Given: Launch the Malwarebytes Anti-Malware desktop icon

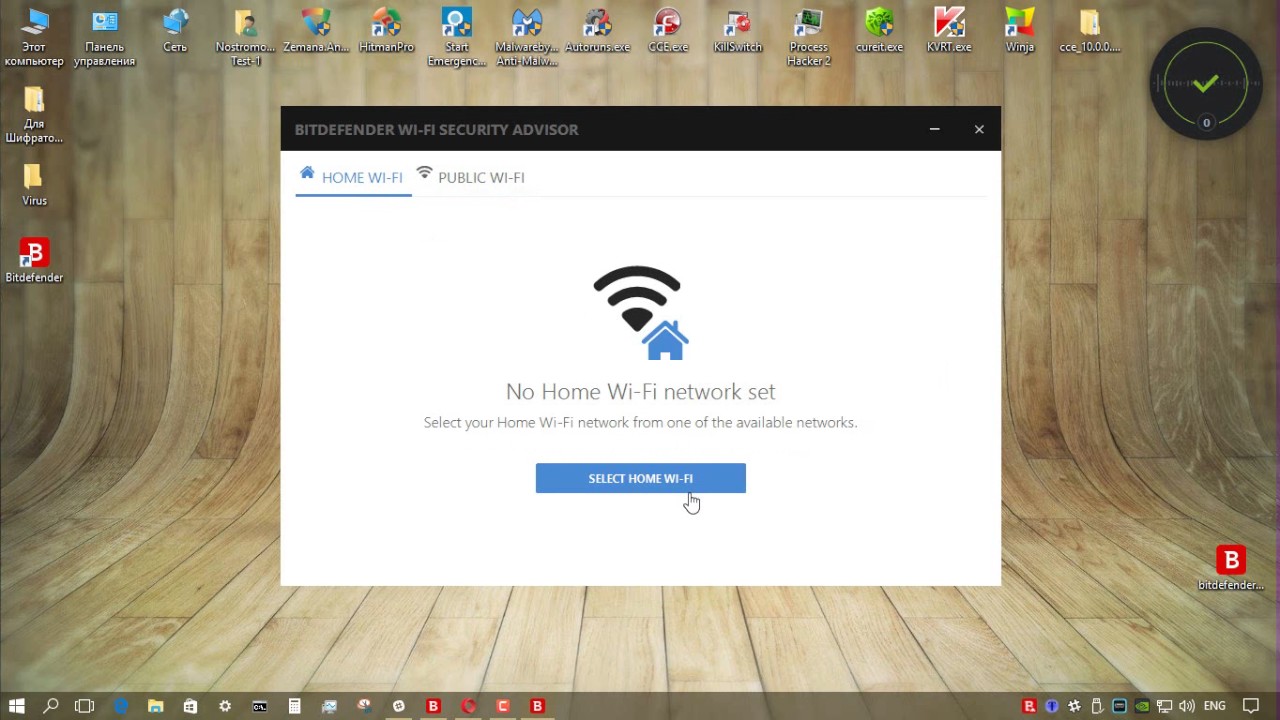Looking at the screenshot, I should coord(527,36).
